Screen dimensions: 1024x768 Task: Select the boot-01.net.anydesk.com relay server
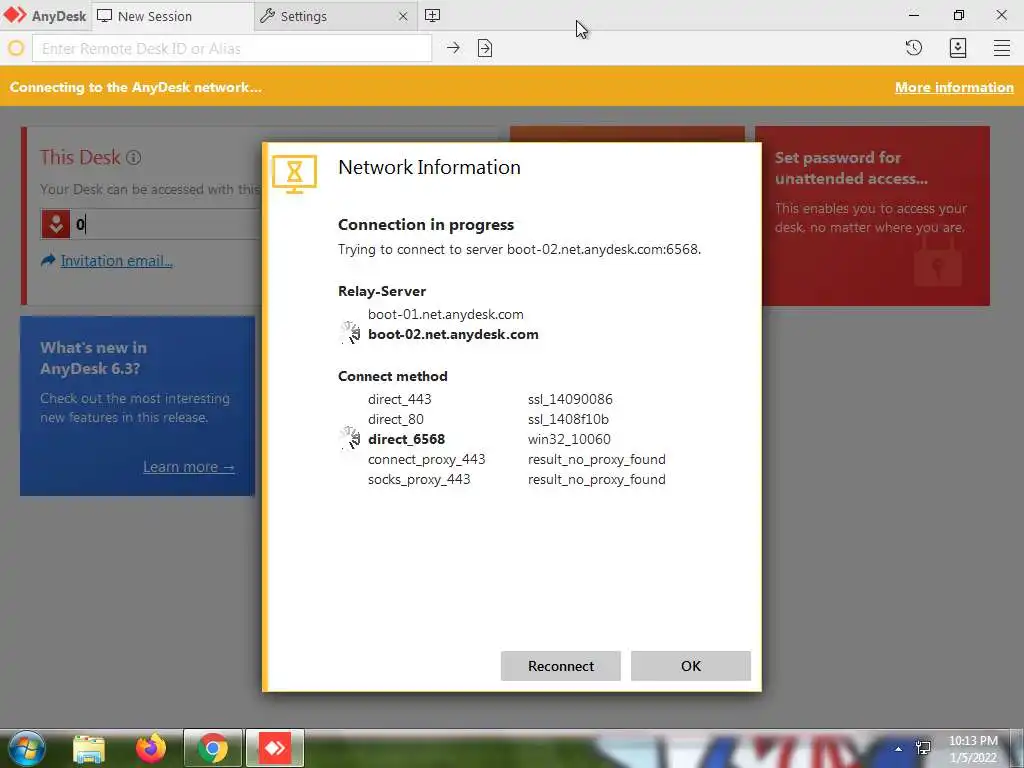(445, 314)
